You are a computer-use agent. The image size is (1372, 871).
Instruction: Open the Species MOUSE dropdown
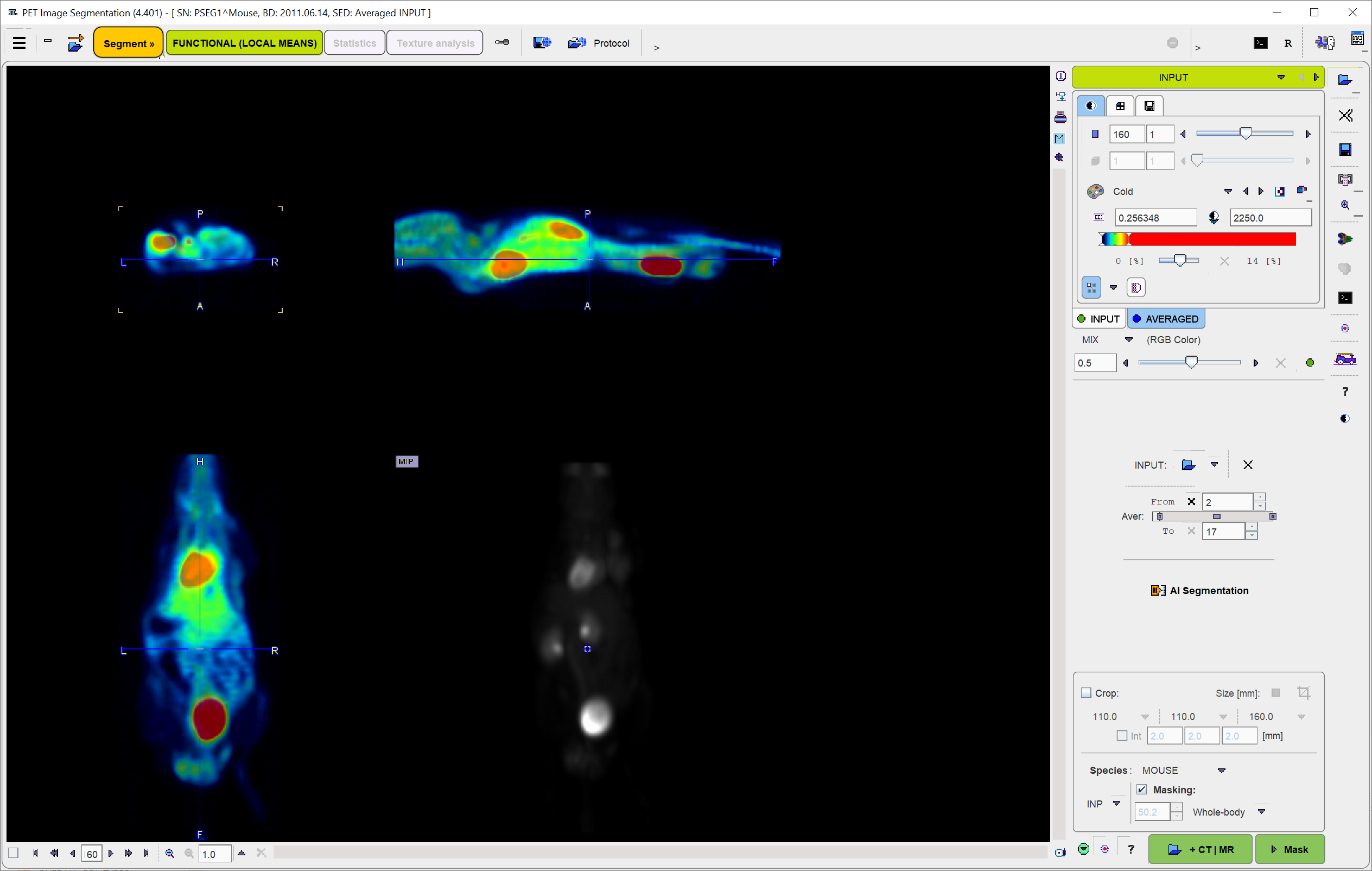[1221, 771]
